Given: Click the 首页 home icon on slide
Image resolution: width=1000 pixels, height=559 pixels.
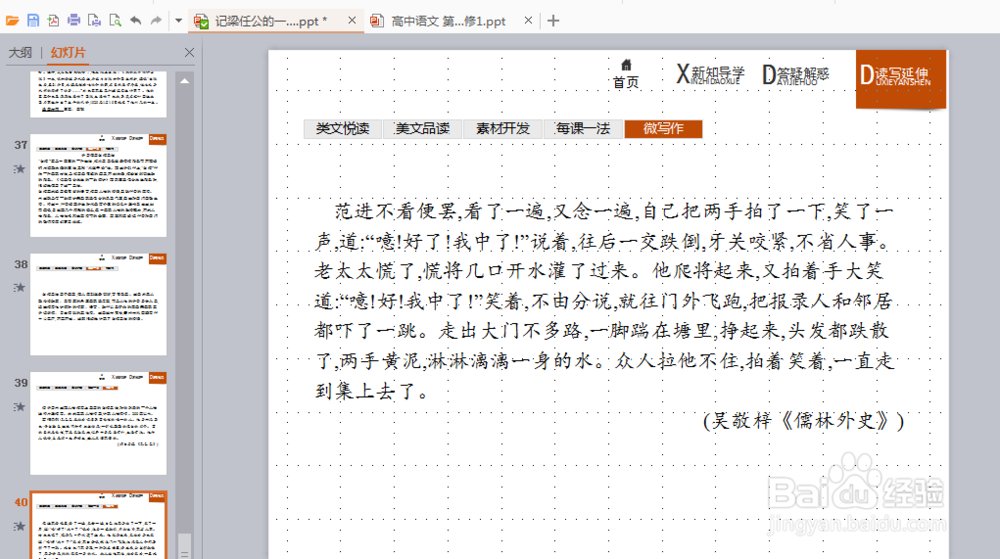Looking at the screenshot, I should pos(626,74).
